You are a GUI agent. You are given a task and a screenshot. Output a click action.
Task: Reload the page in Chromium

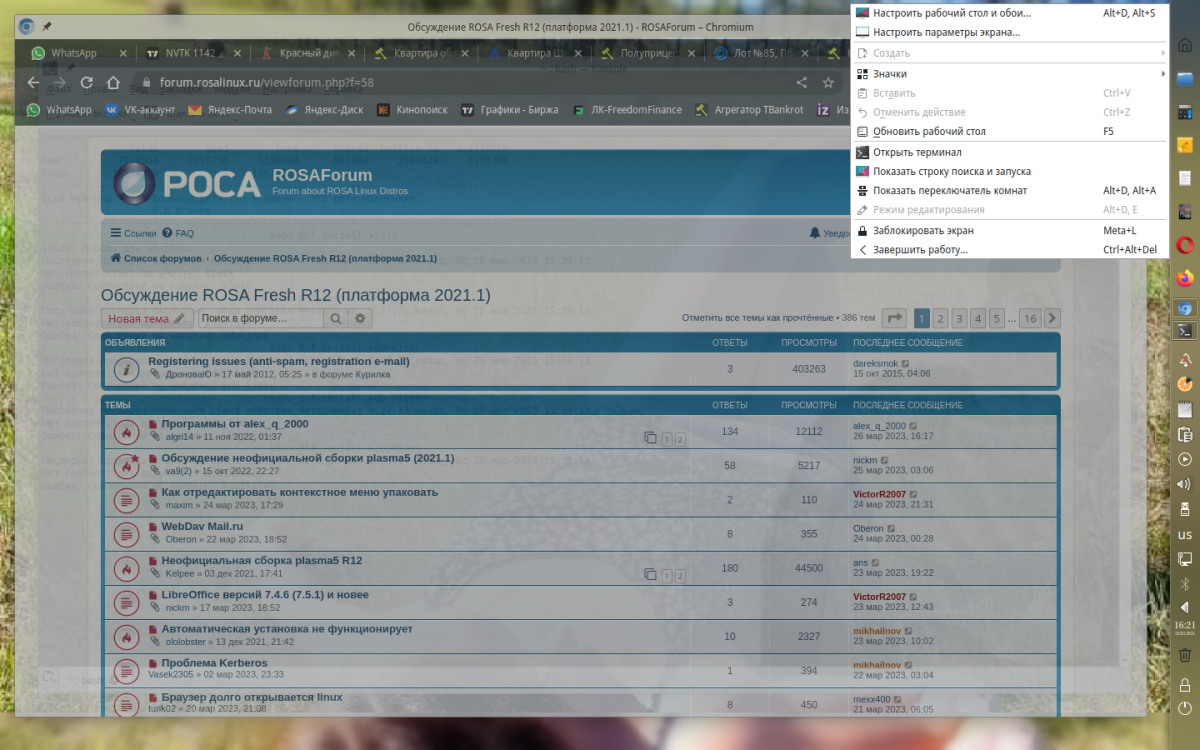point(86,83)
